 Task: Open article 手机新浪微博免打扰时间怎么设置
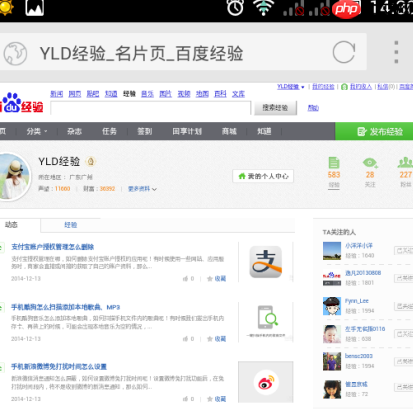pos(59,367)
